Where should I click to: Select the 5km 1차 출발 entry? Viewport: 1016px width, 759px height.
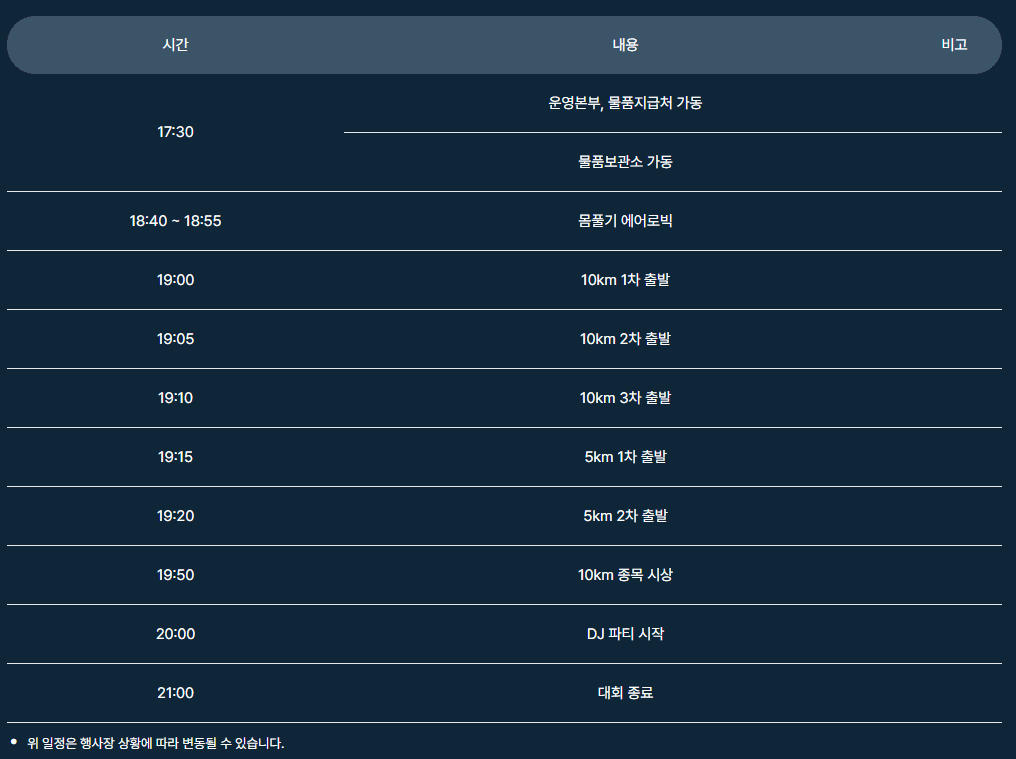pos(625,457)
